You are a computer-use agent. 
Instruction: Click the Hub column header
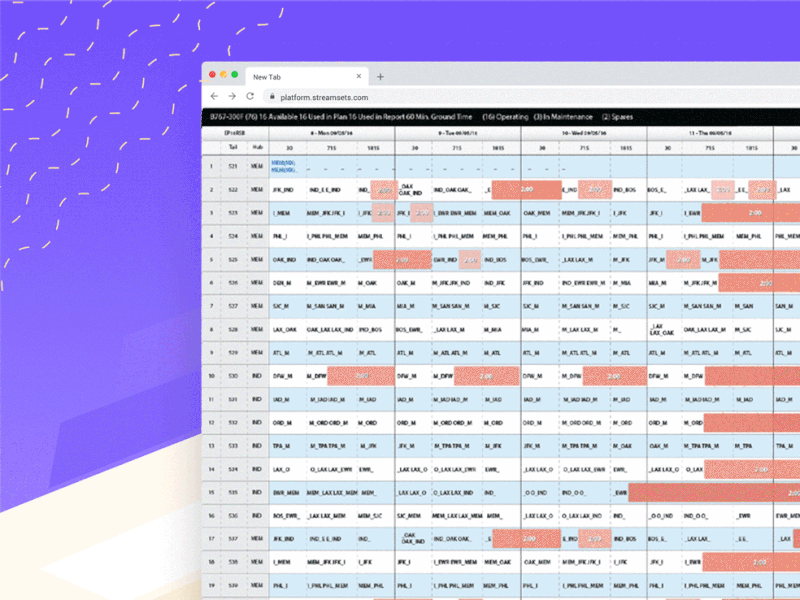(257, 147)
